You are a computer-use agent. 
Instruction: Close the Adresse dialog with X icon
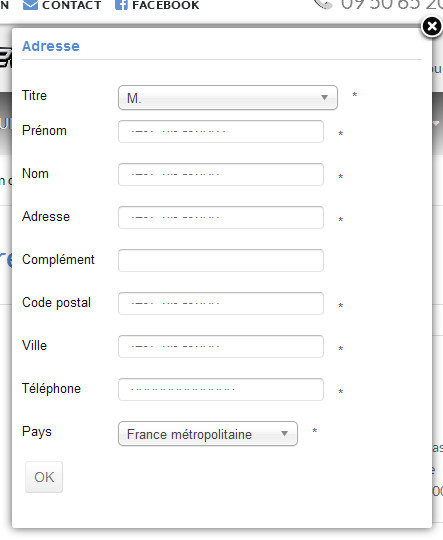click(432, 27)
